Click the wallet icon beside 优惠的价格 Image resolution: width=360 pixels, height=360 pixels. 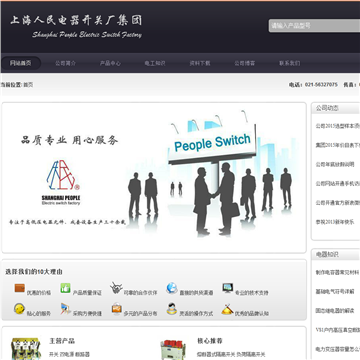click(20, 288)
